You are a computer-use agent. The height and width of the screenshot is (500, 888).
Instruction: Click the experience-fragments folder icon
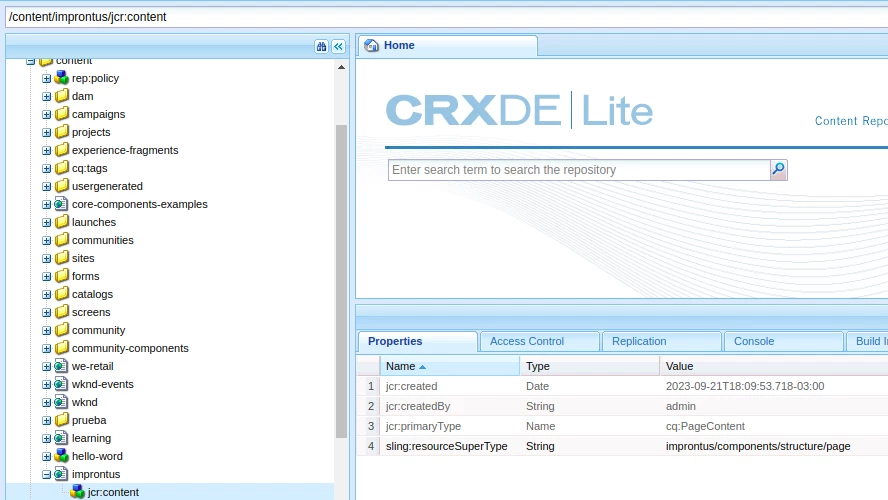pos(61,149)
